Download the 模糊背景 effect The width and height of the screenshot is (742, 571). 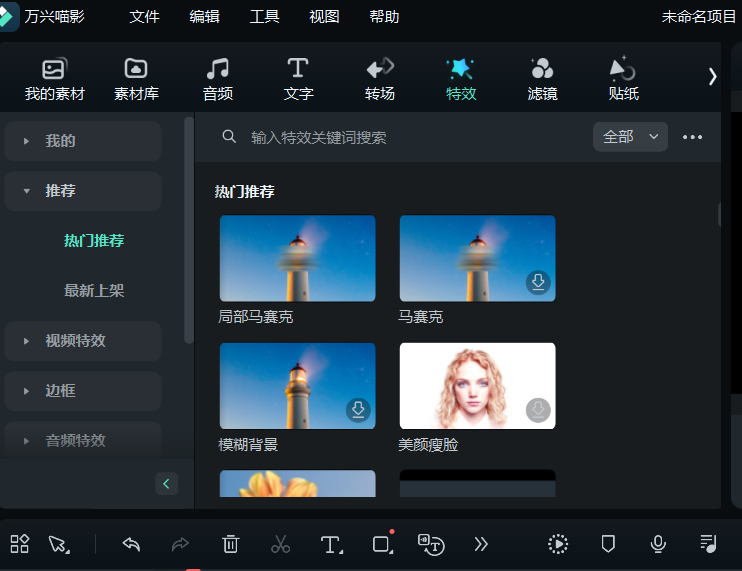(358, 410)
